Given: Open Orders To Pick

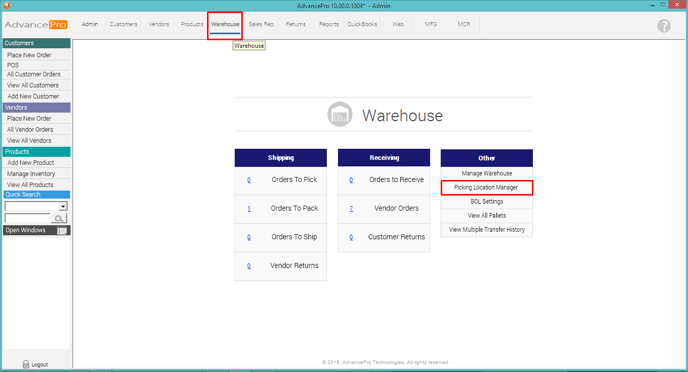Looking at the screenshot, I should point(294,179).
